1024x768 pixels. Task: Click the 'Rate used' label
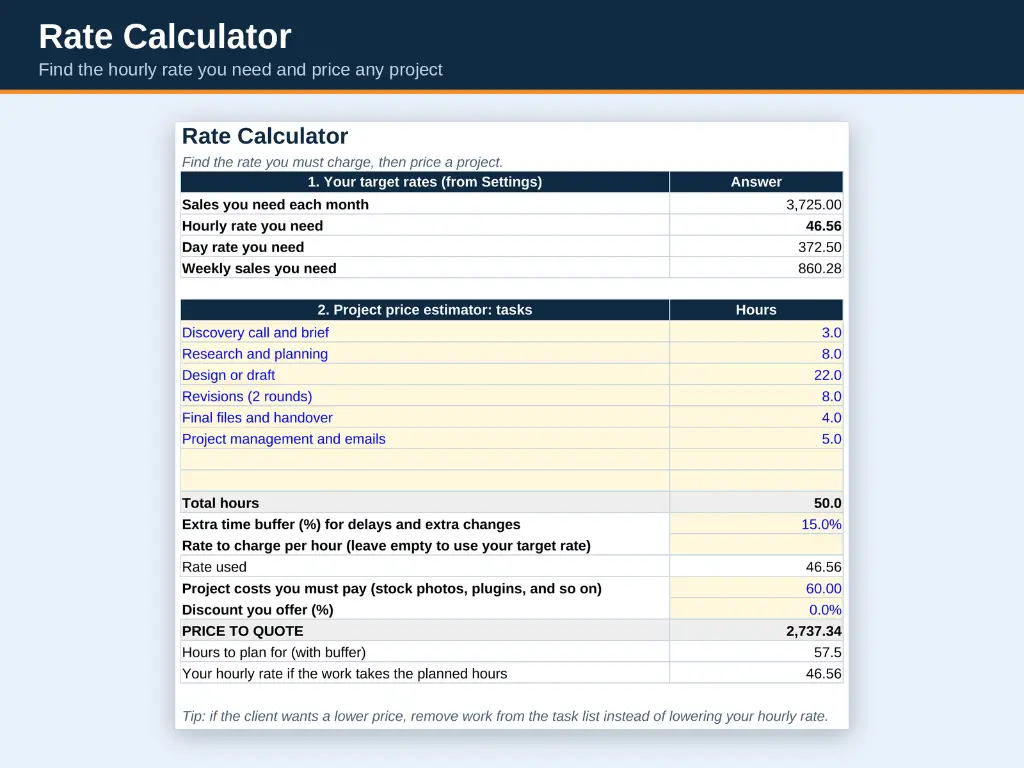pyautogui.click(x=214, y=567)
